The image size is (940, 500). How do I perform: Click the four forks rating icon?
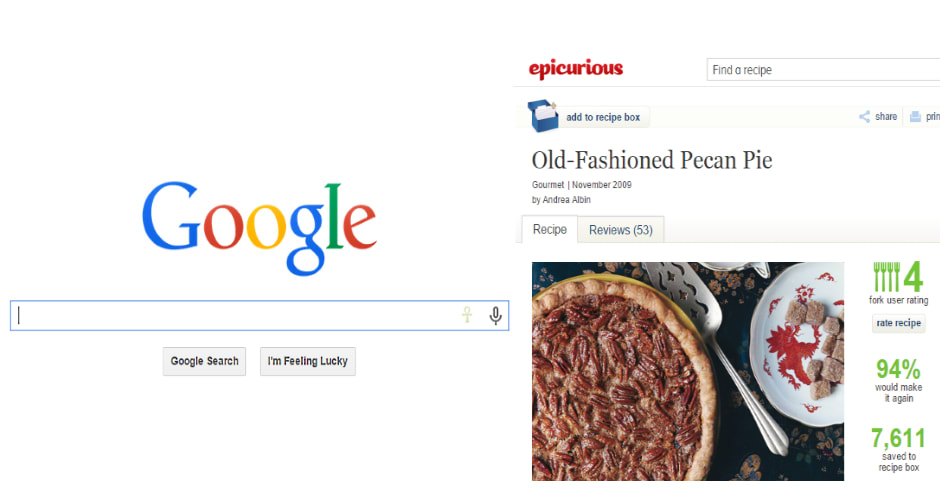point(887,277)
